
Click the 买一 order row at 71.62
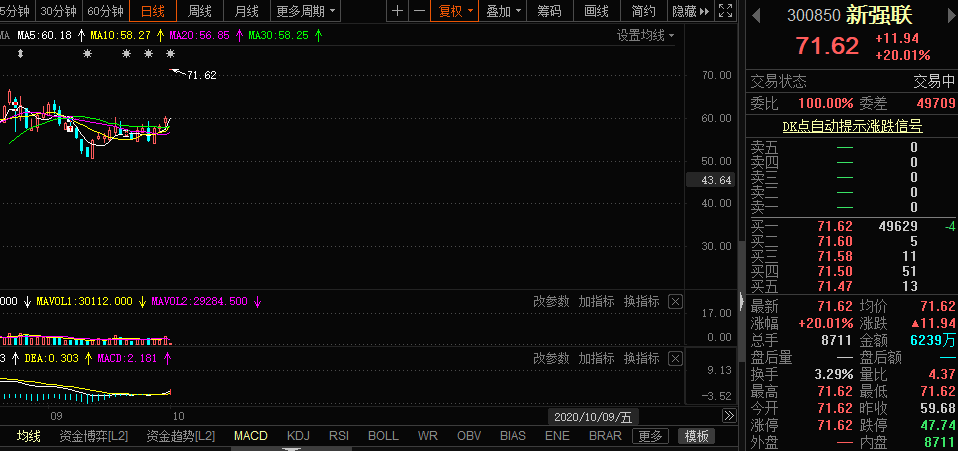(852, 226)
